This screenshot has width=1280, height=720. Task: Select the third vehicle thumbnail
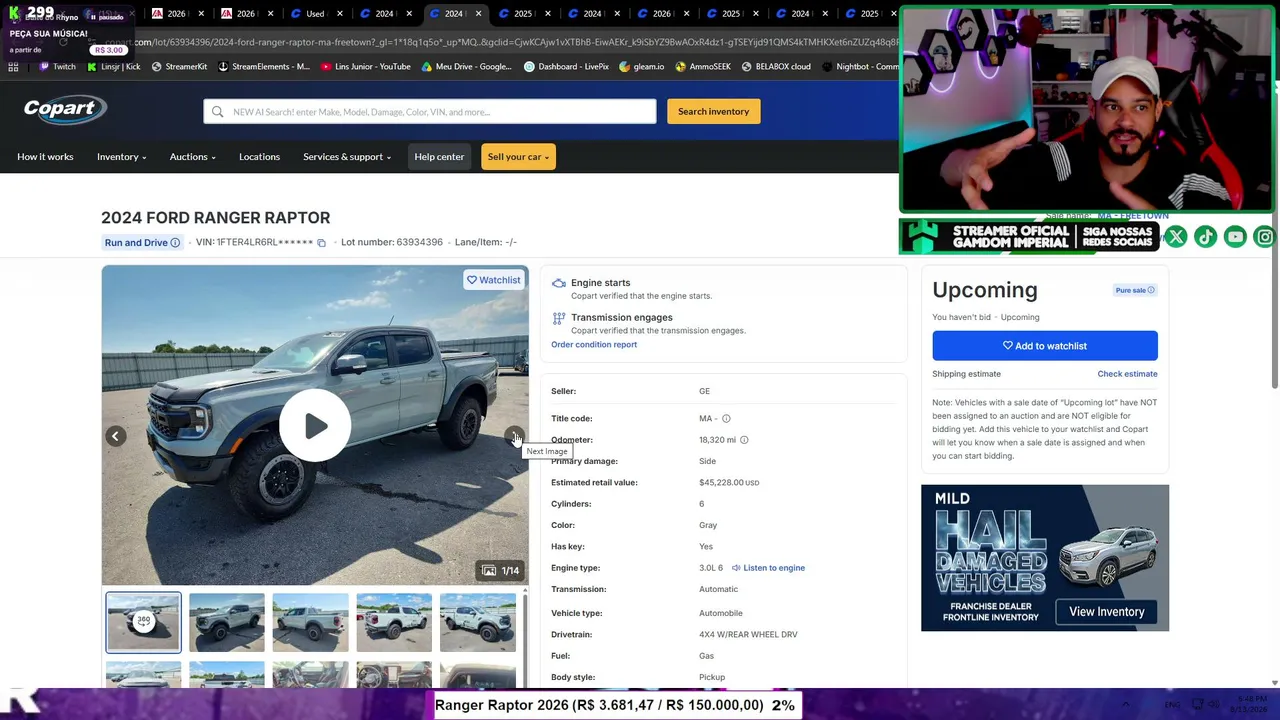point(311,622)
